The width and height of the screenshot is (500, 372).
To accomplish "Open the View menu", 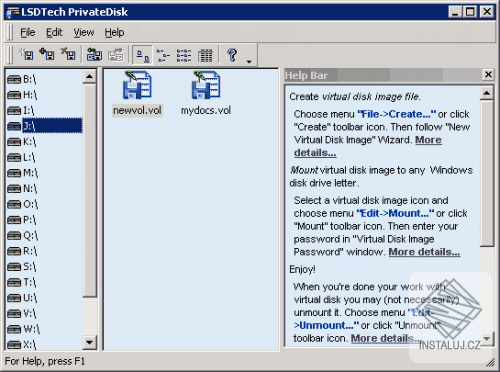I will (x=84, y=32).
